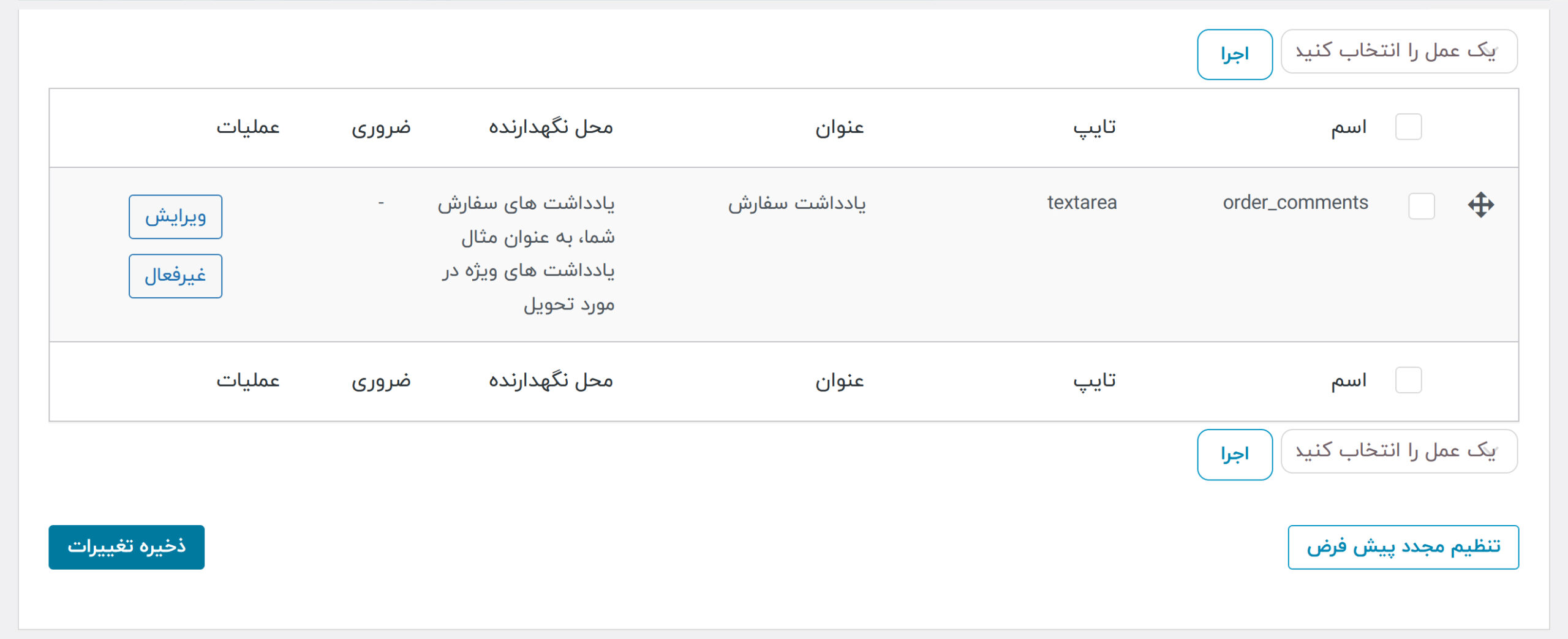Screen dimensions: 1568x639
Task: Click the محل نگهدارنده column header
Action: [x=551, y=127]
